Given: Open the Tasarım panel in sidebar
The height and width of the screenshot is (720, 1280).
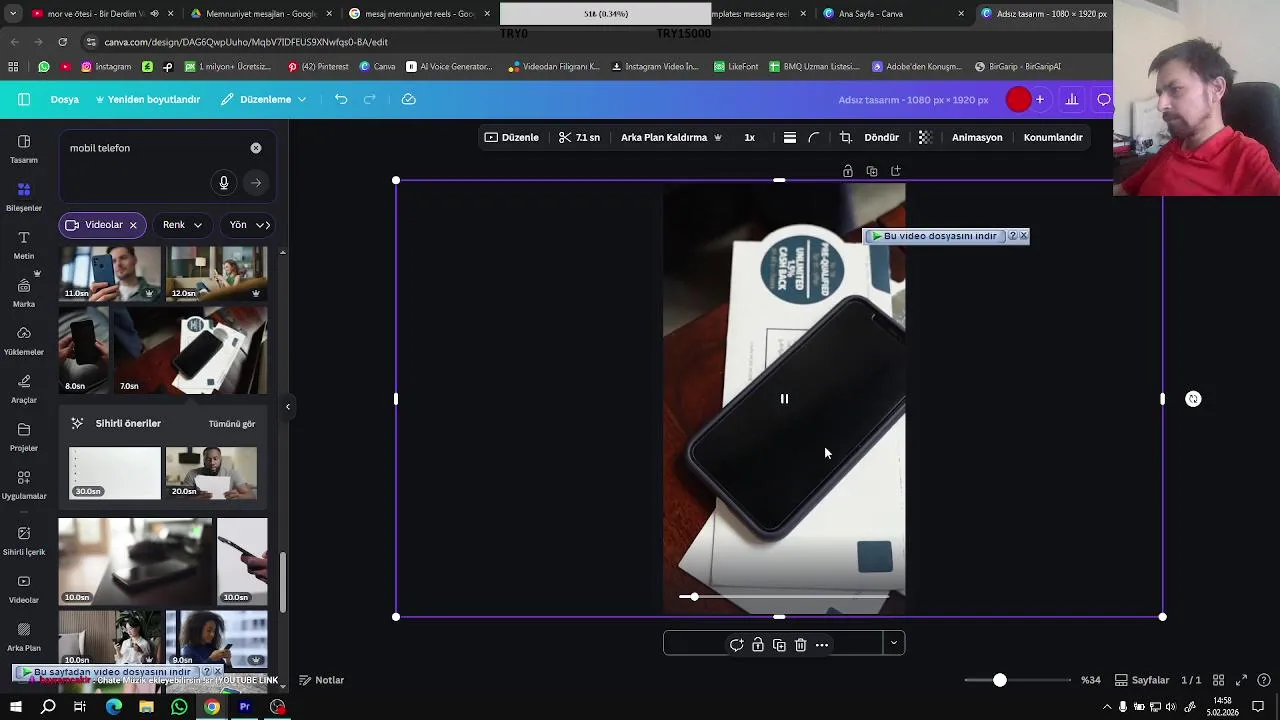Looking at the screenshot, I should tap(24, 149).
